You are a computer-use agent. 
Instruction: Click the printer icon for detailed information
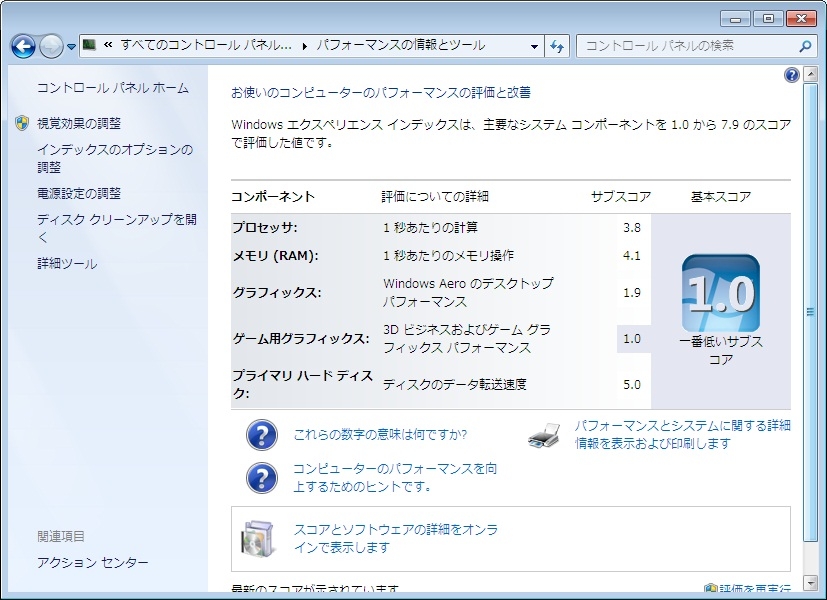click(546, 434)
